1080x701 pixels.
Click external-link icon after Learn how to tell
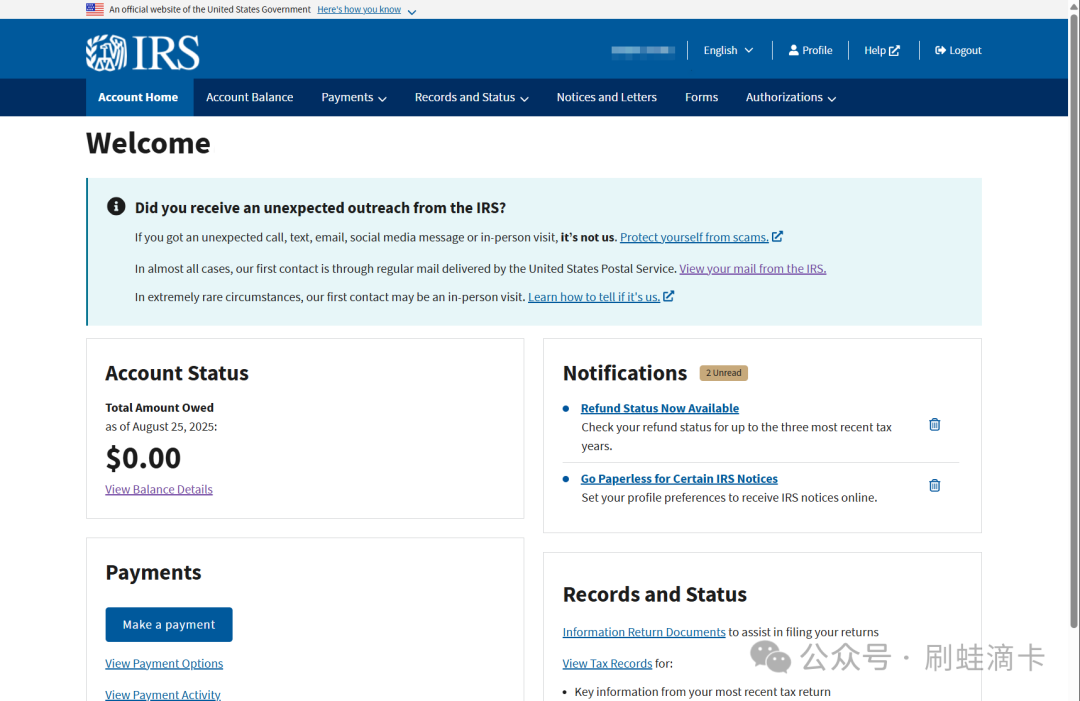tap(668, 296)
